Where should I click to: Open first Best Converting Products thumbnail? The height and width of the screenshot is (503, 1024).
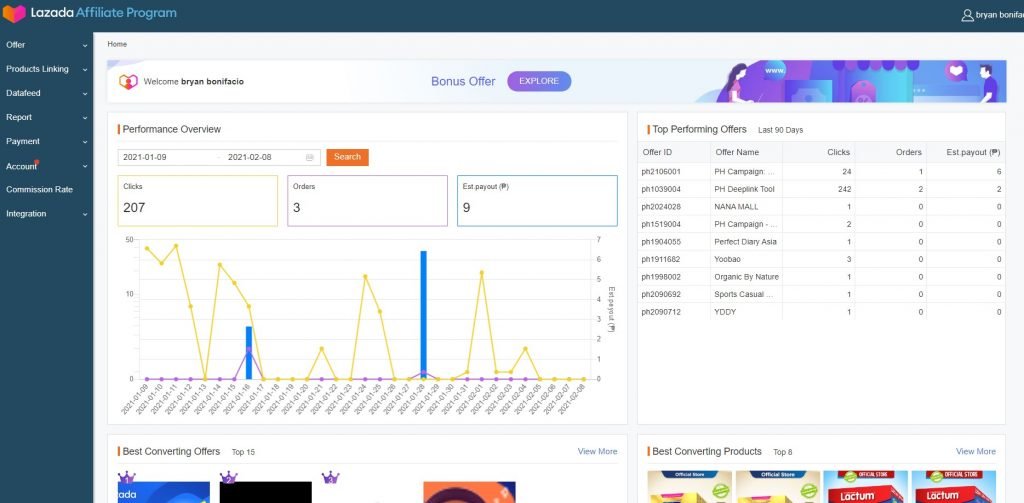[x=690, y=487]
